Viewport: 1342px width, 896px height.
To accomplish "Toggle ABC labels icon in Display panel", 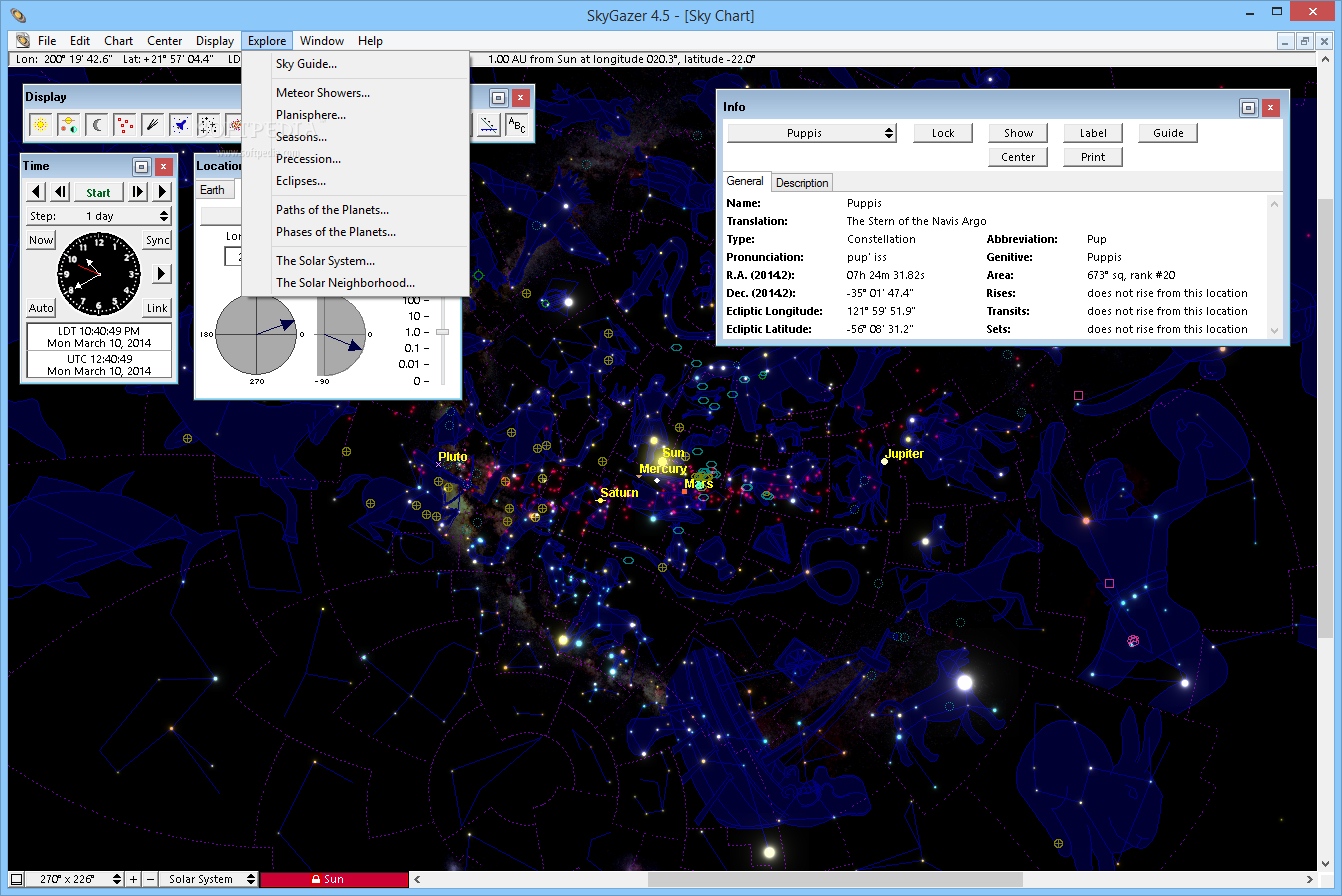I will (516, 125).
